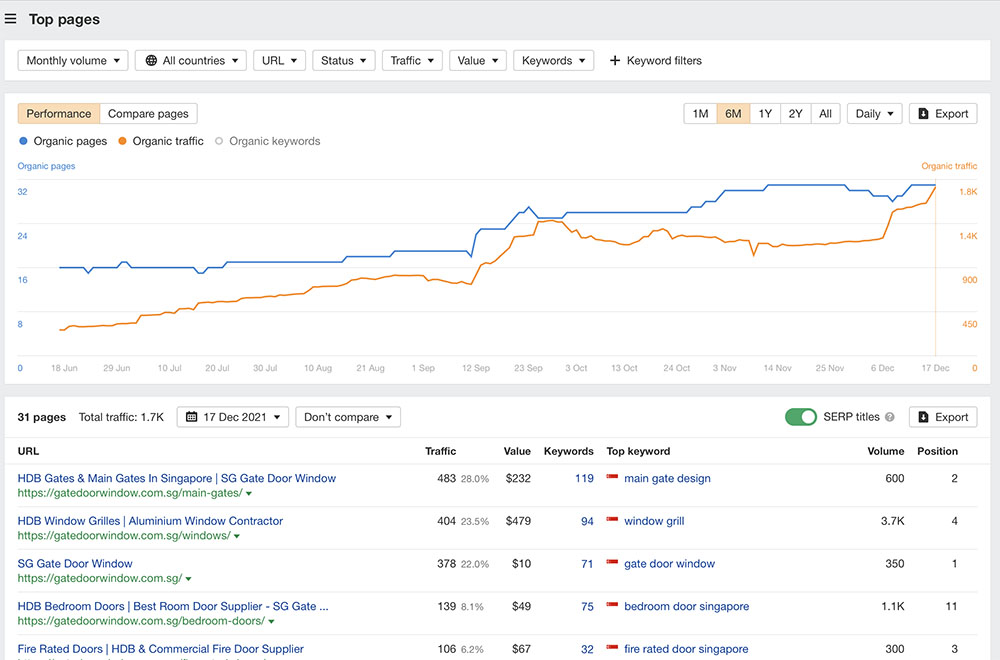The width and height of the screenshot is (1000, 660).
Task: Click the Singapore flag beside window grill
Action: click(613, 522)
